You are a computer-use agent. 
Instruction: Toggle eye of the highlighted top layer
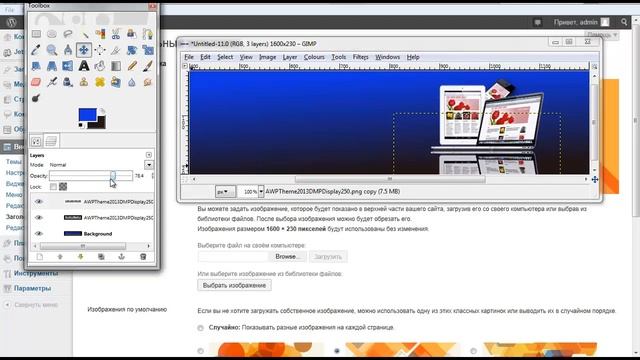[x=39, y=202]
